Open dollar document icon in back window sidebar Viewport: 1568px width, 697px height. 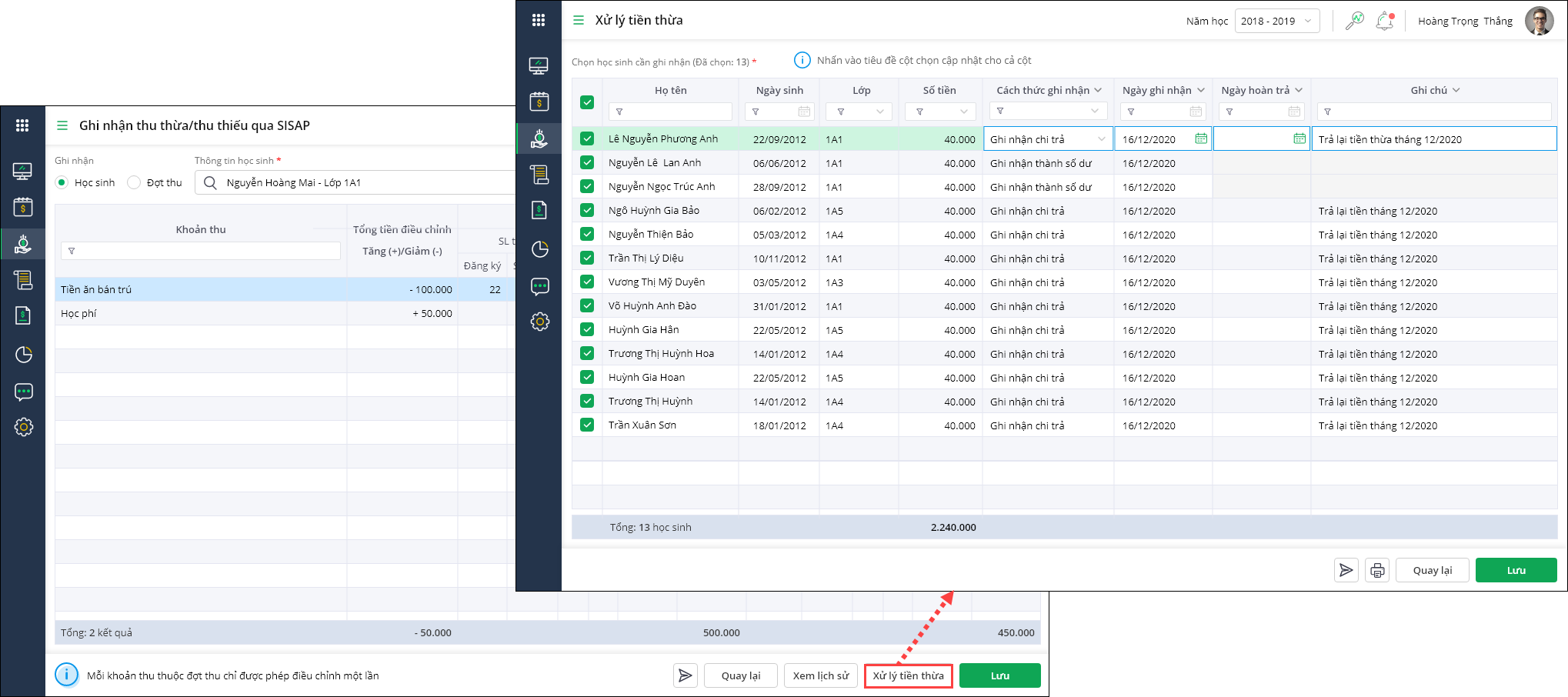click(x=23, y=315)
